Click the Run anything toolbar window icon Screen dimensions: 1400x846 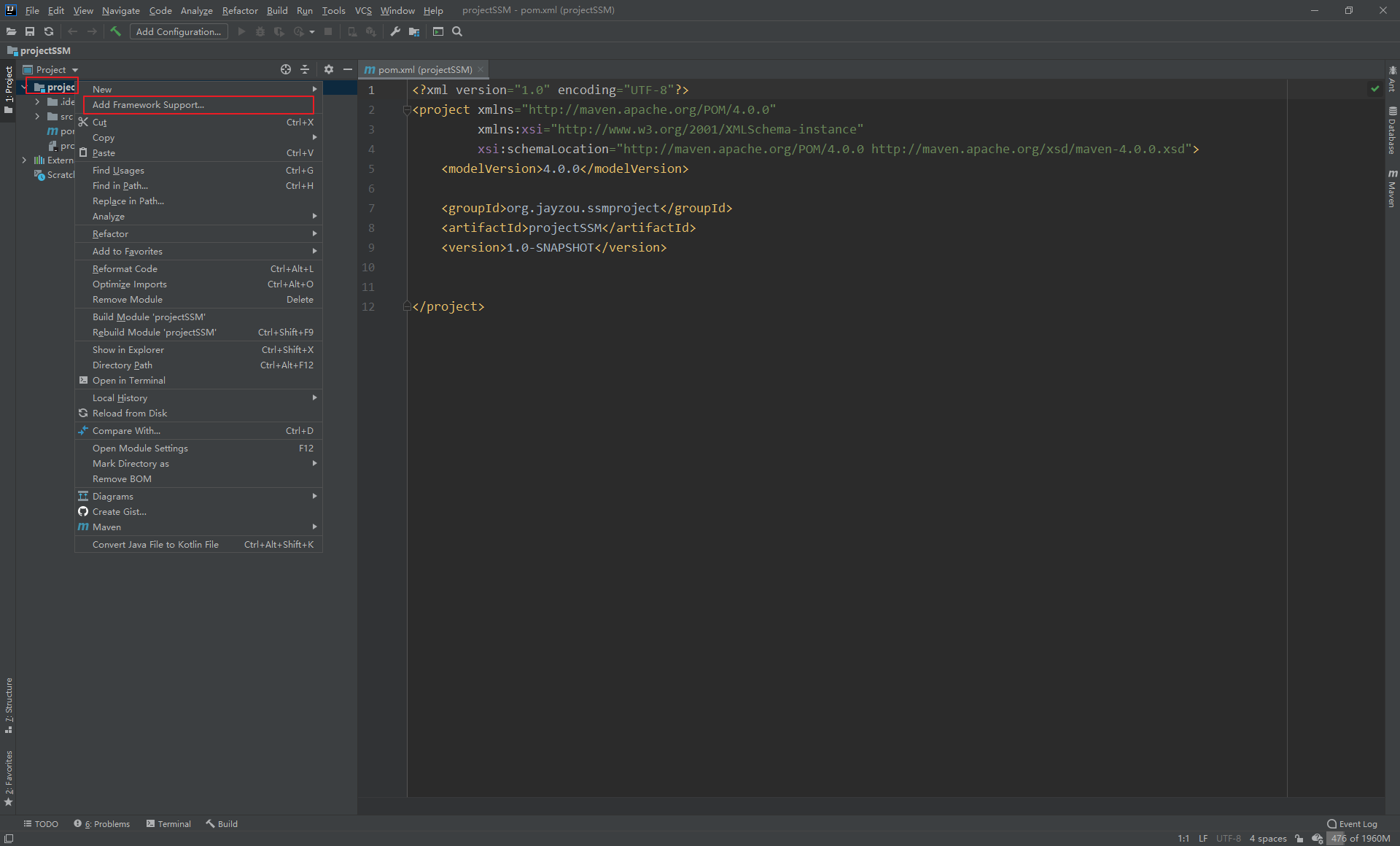pos(437,31)
